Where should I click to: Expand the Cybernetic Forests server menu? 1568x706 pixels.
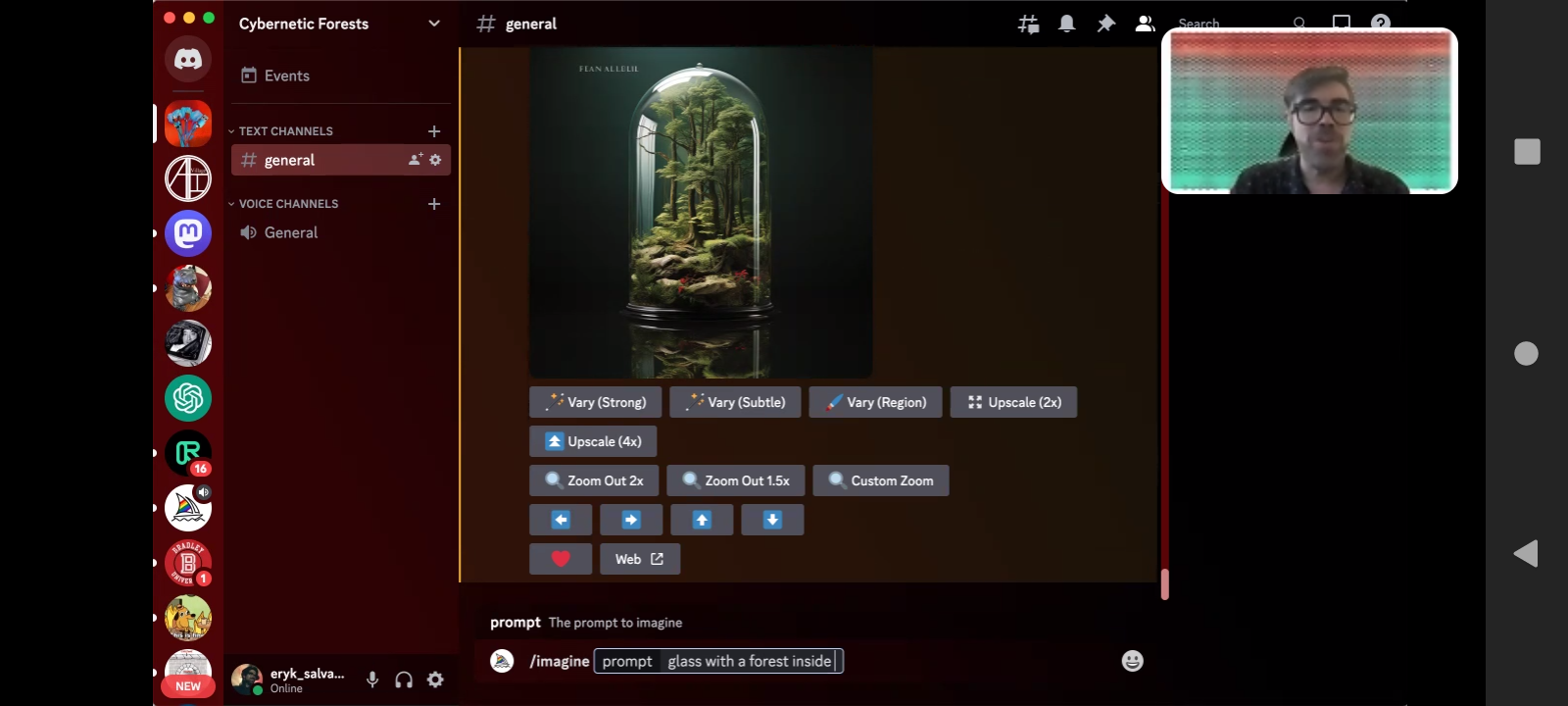pos(434,24)
